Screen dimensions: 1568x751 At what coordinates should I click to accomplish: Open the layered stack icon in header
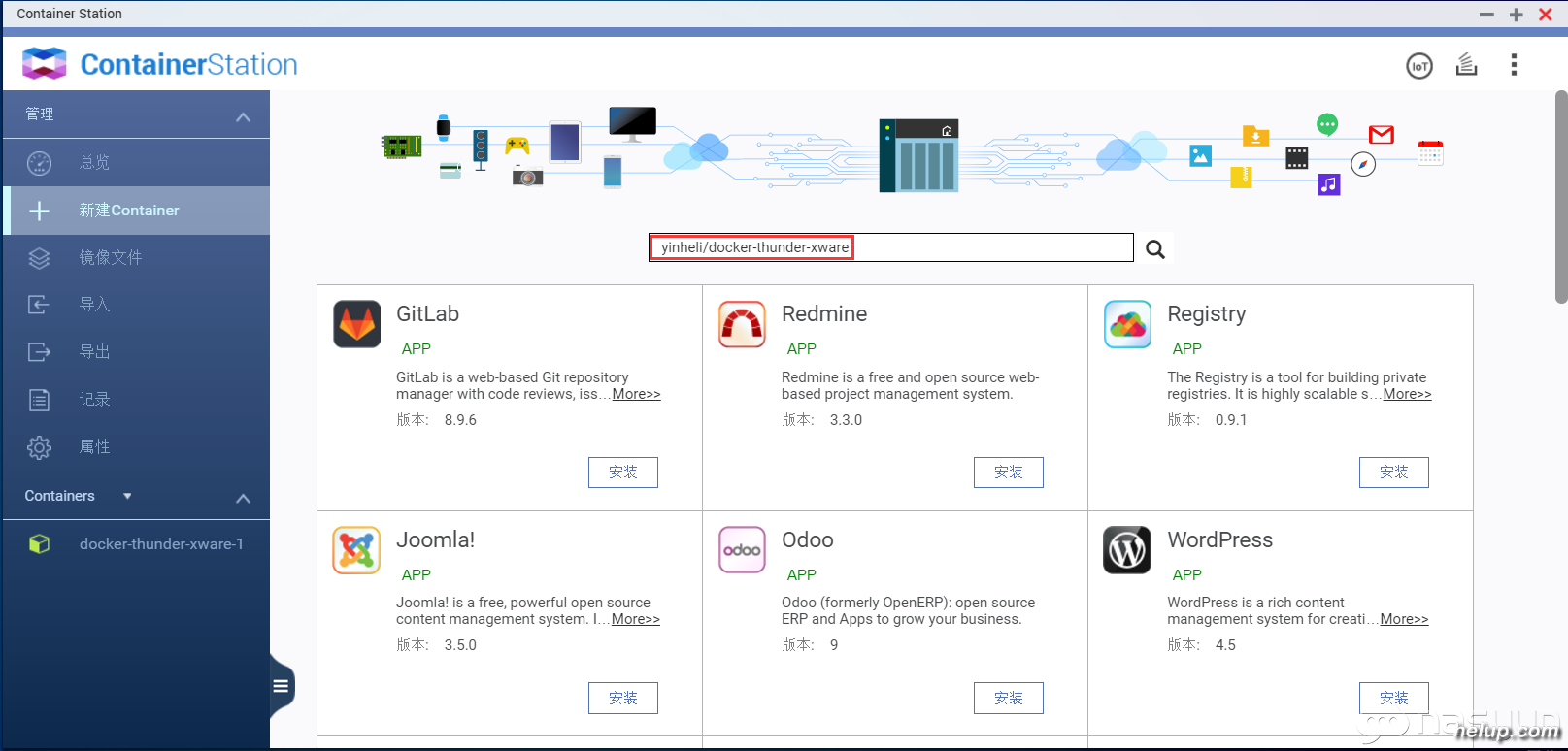coord(1466,65)
